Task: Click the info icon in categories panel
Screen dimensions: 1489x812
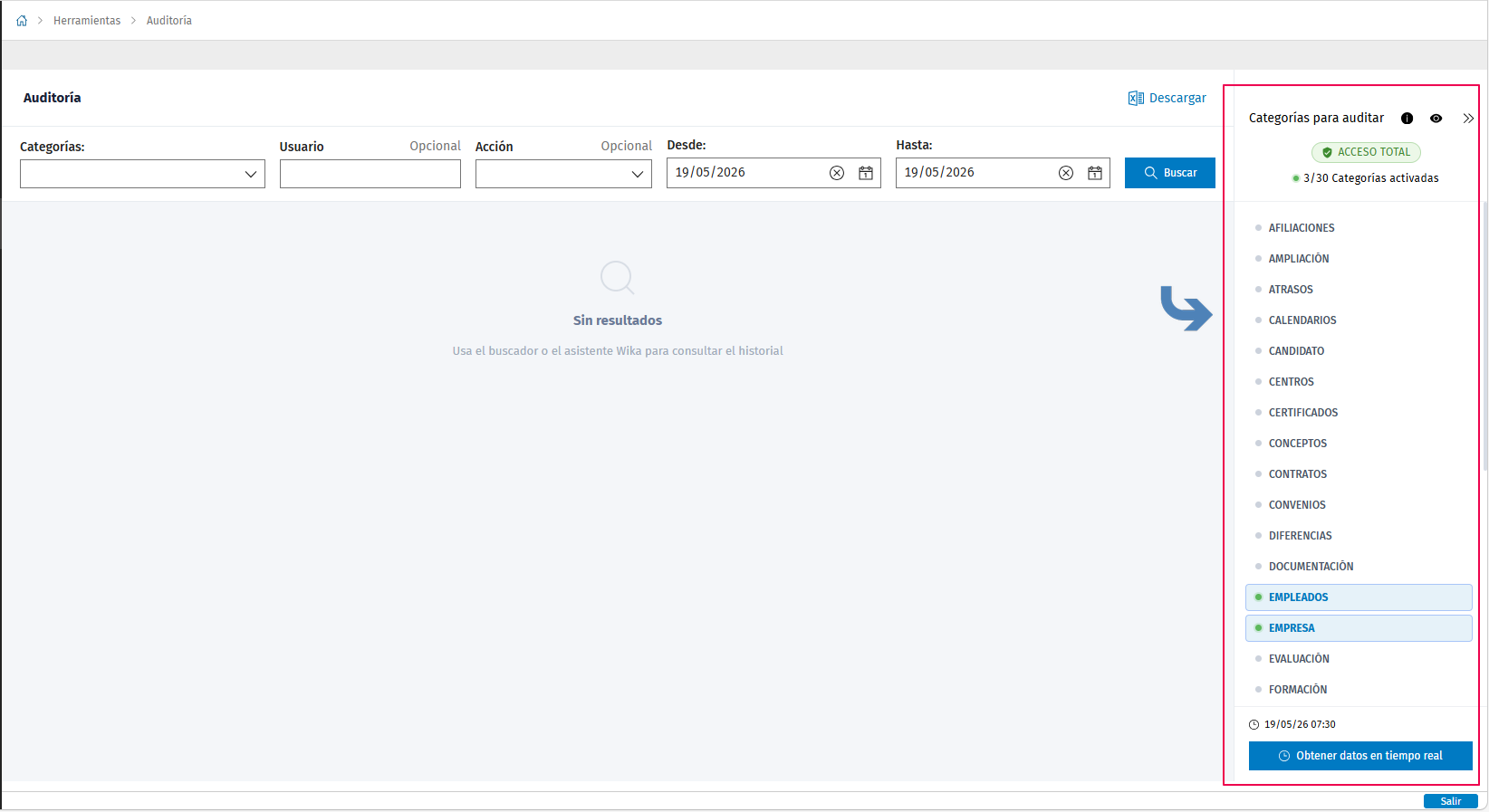Action: [x=1407, y=119]
